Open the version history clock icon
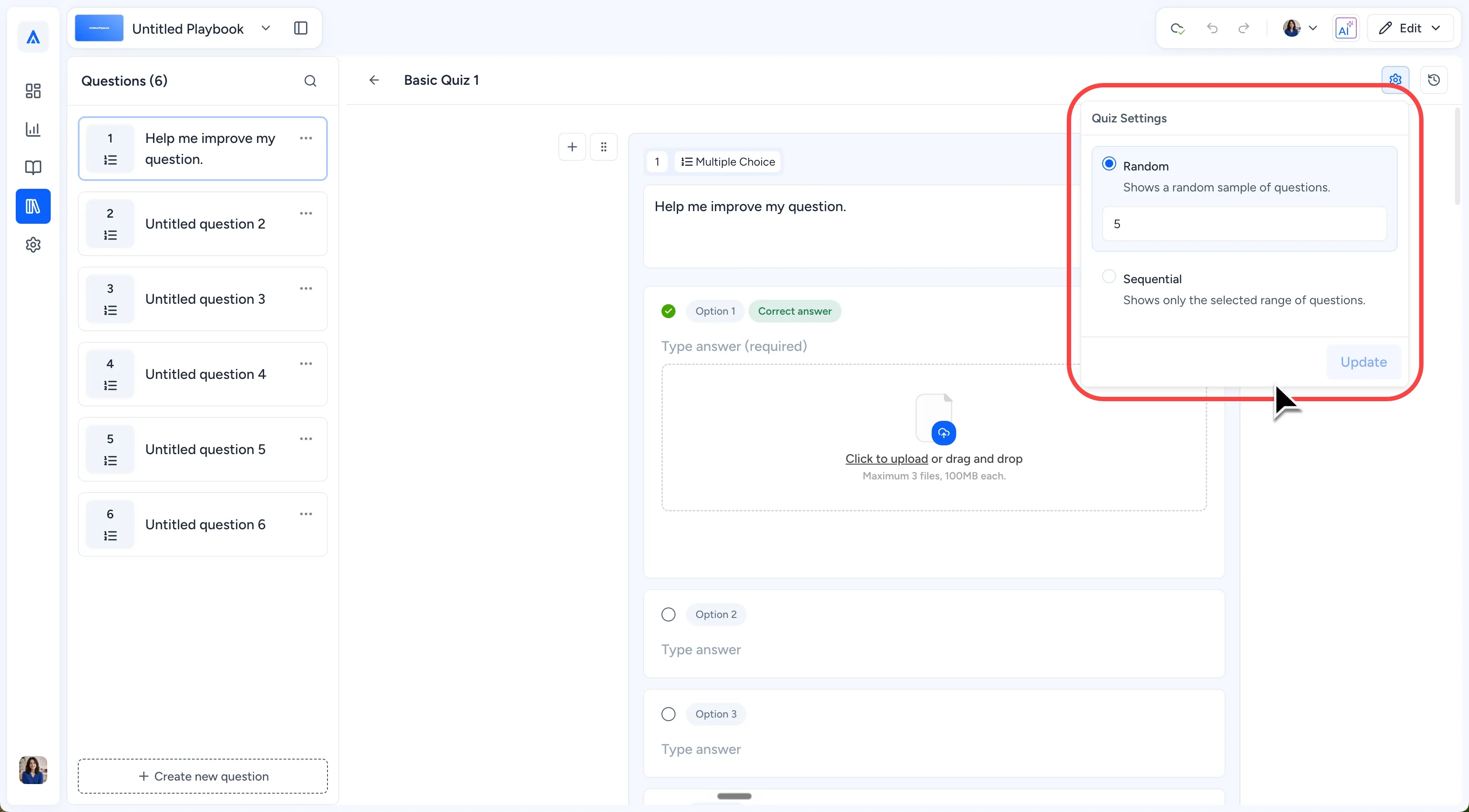Viewport: 1469px width, 812px height. pyautogui.click(x=1434, y=80)
